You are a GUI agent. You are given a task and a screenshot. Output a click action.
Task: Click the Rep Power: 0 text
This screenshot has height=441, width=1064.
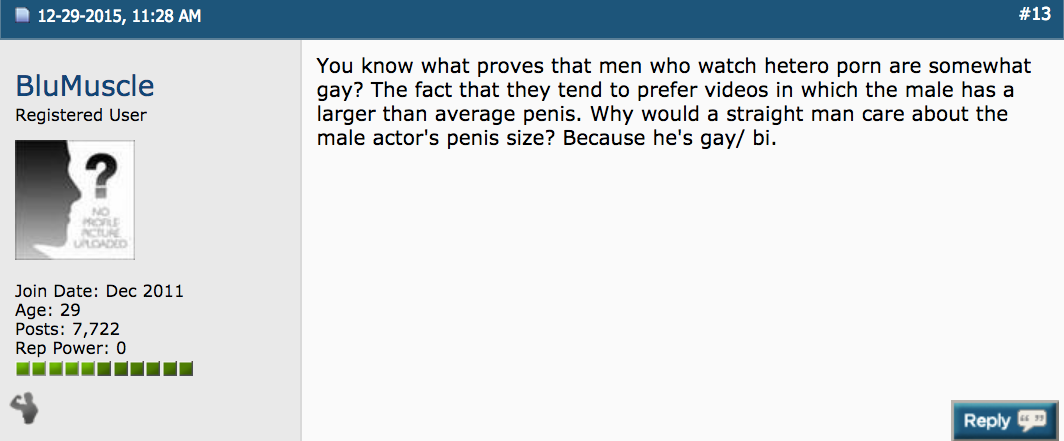click(x=71, y=348)
